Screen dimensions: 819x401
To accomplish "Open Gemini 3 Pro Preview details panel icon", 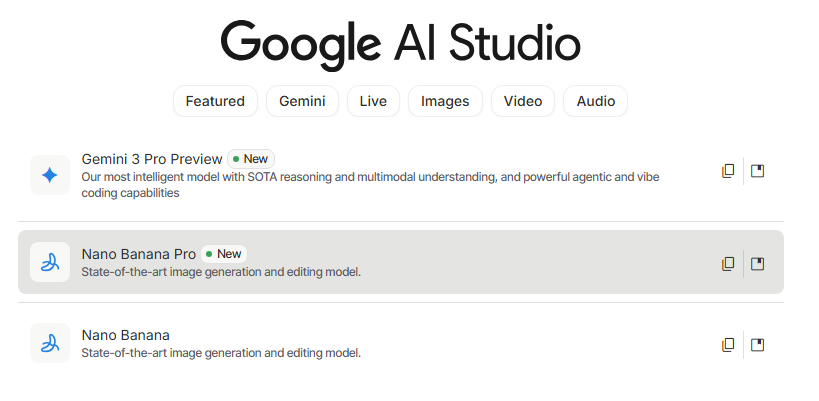I will coord(757,171).
